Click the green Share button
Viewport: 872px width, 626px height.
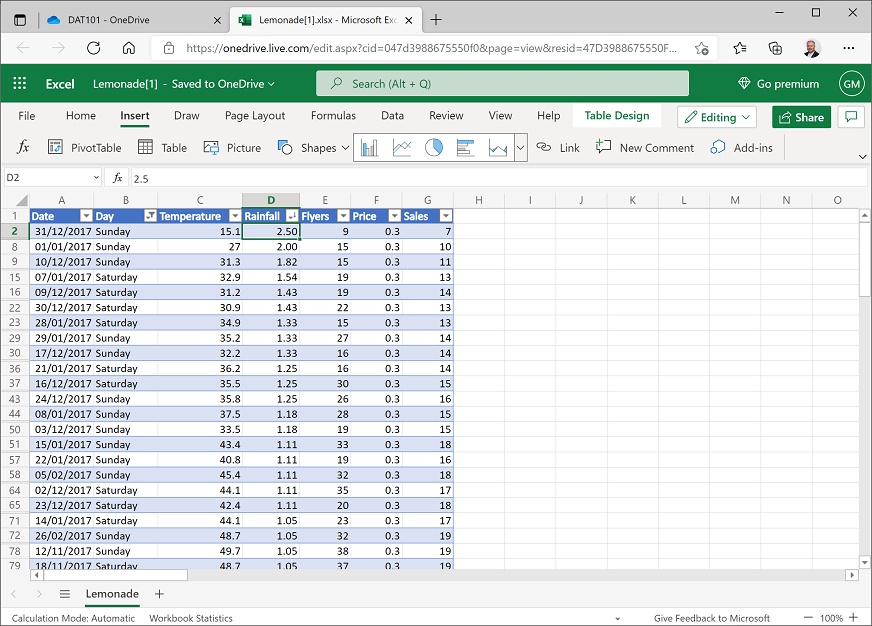pos(801,115)
